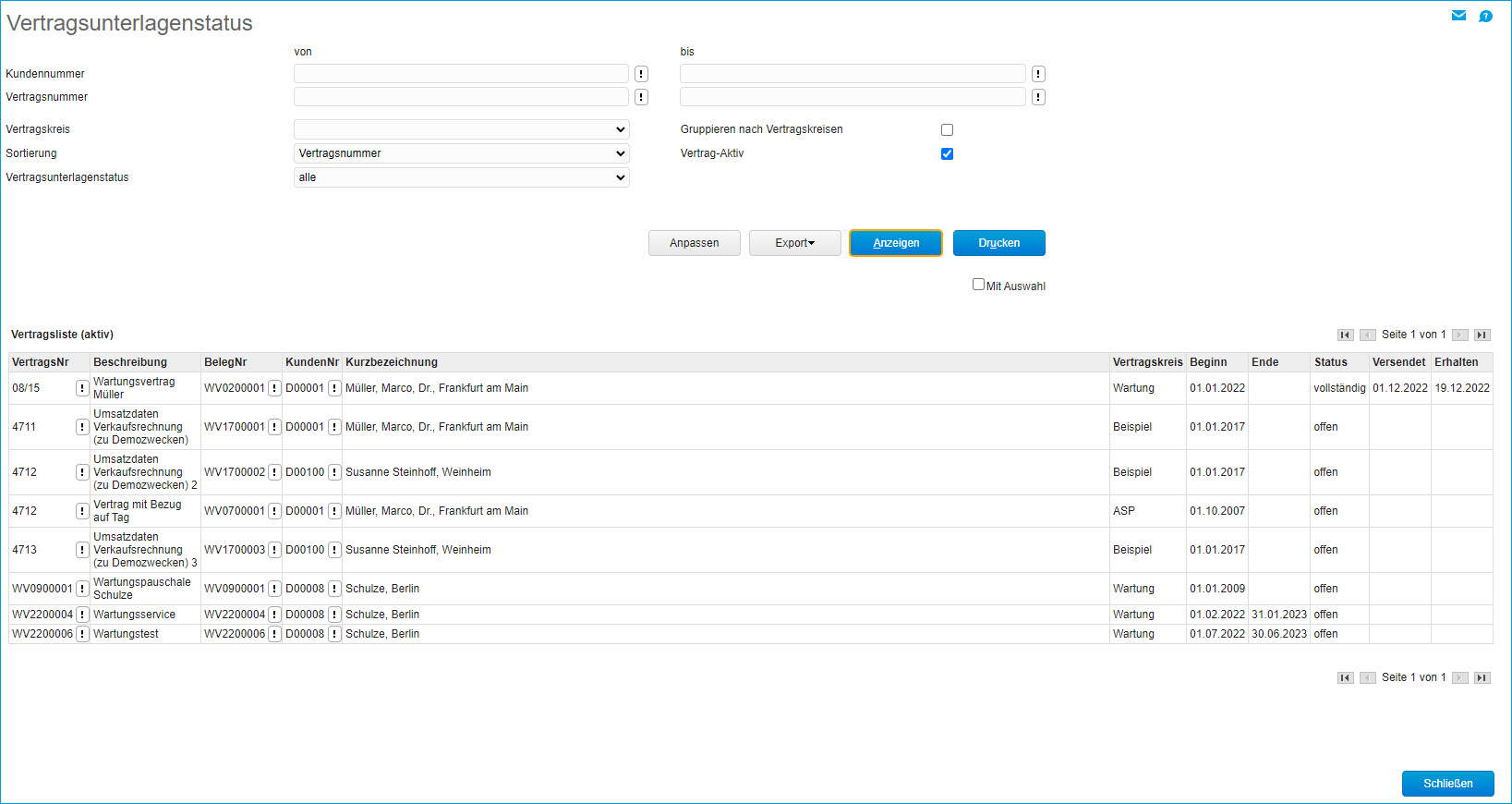
Task: Open Vertragsunterlagenstatus dropdown set to alle
Action: coord(461,177)
